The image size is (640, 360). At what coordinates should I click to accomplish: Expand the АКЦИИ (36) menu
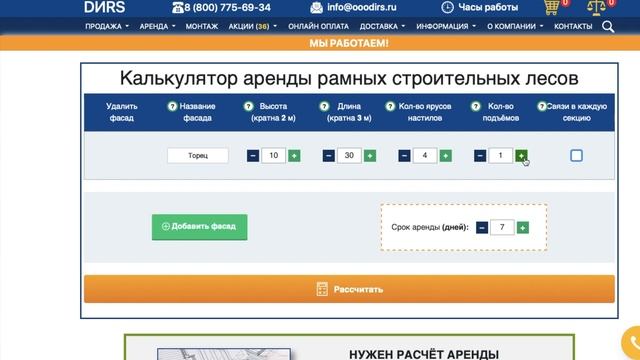(253, 26)
